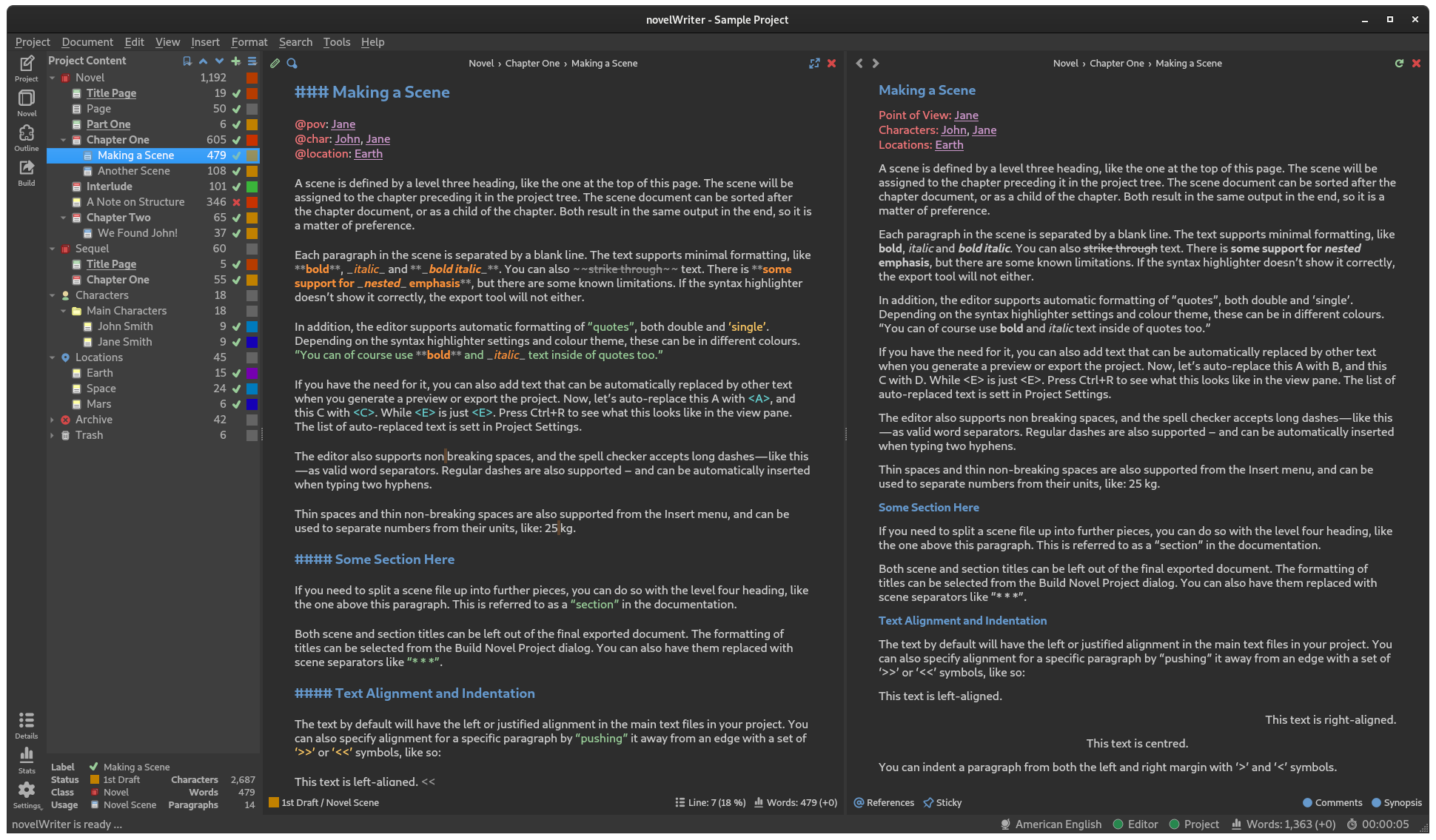Toggle the References panel in the viewer footer

pyautogui.click(x=884, y=803)
